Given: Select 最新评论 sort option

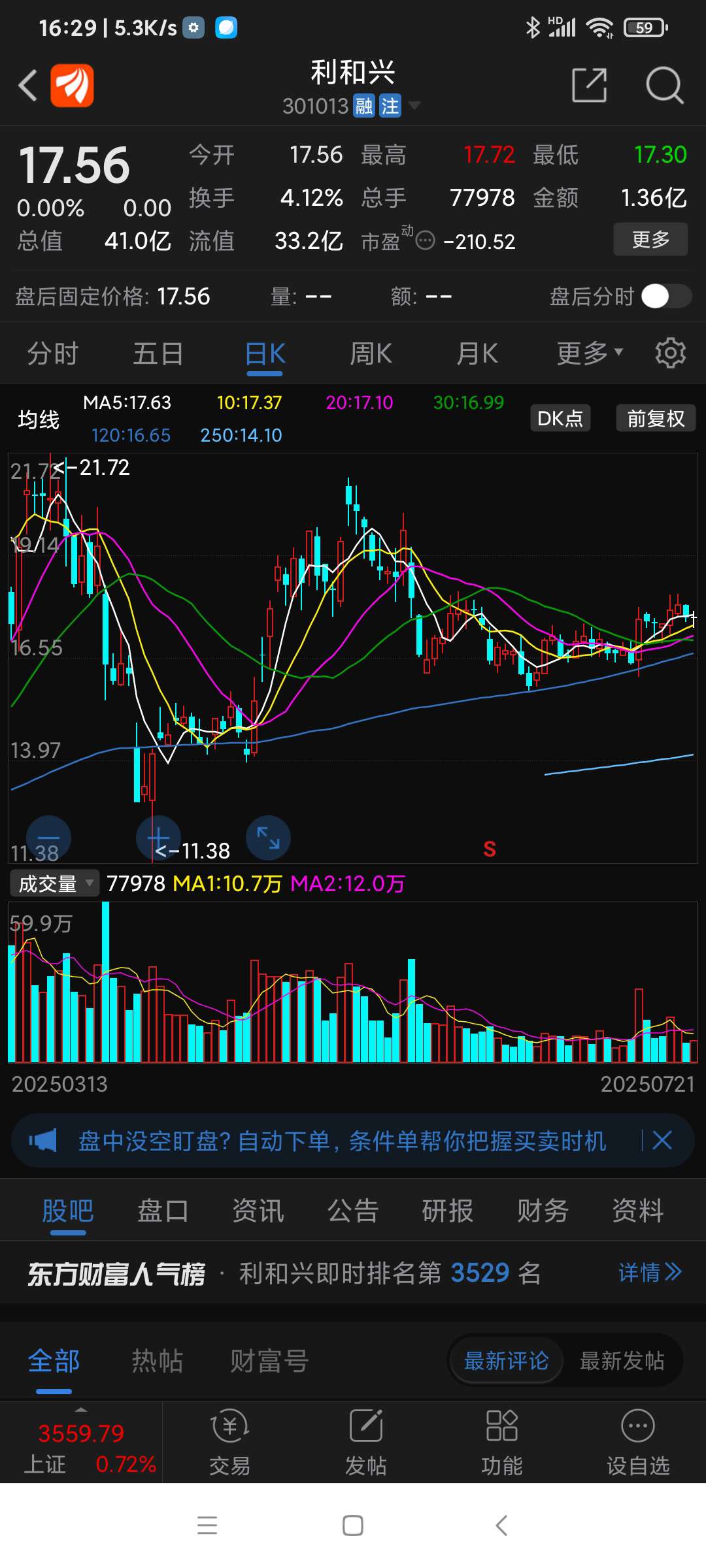Looking at the screenshot, I should [x=506, y=1361].
